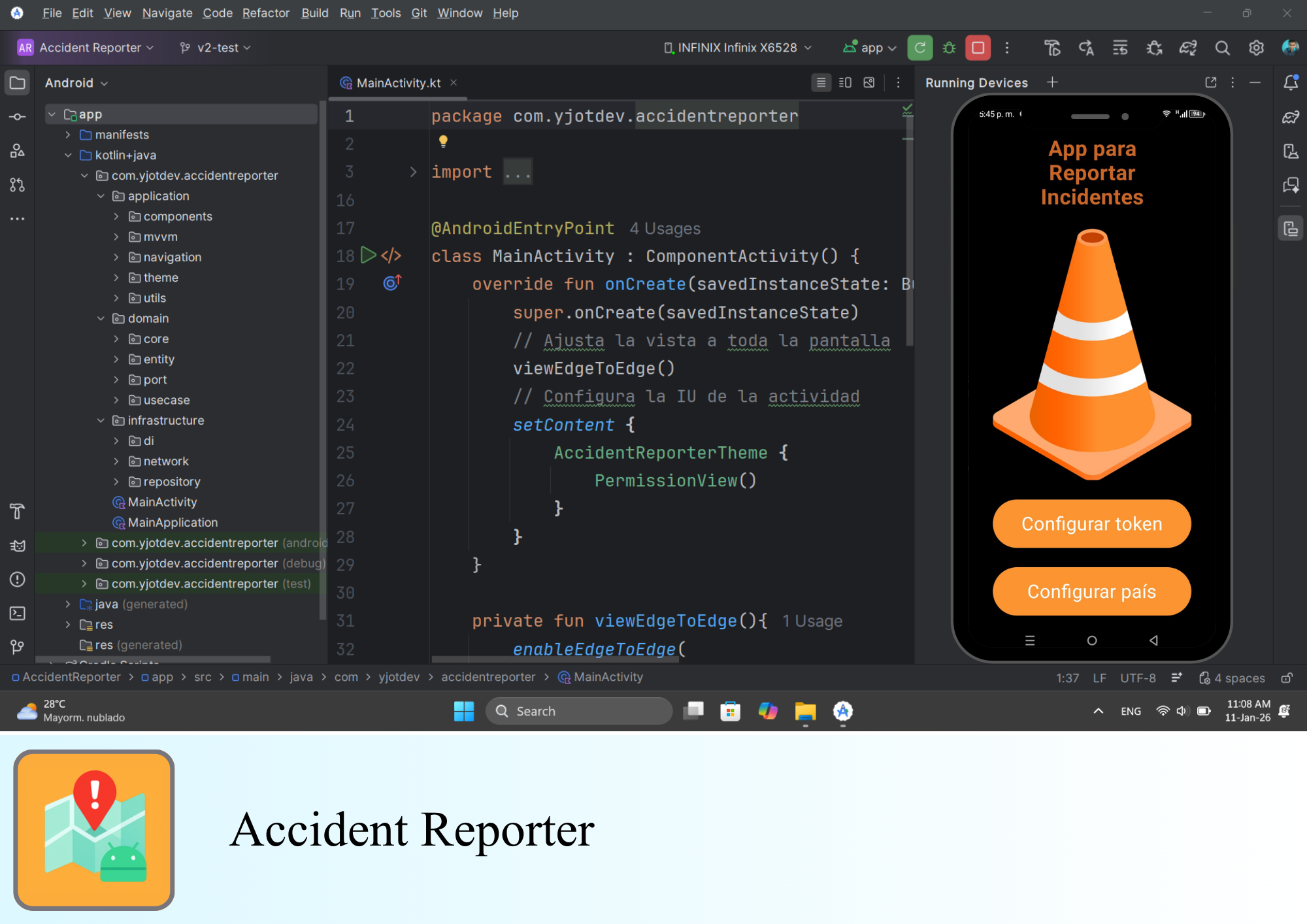Select the MainActivity.kt editor tab

[398, 83]
